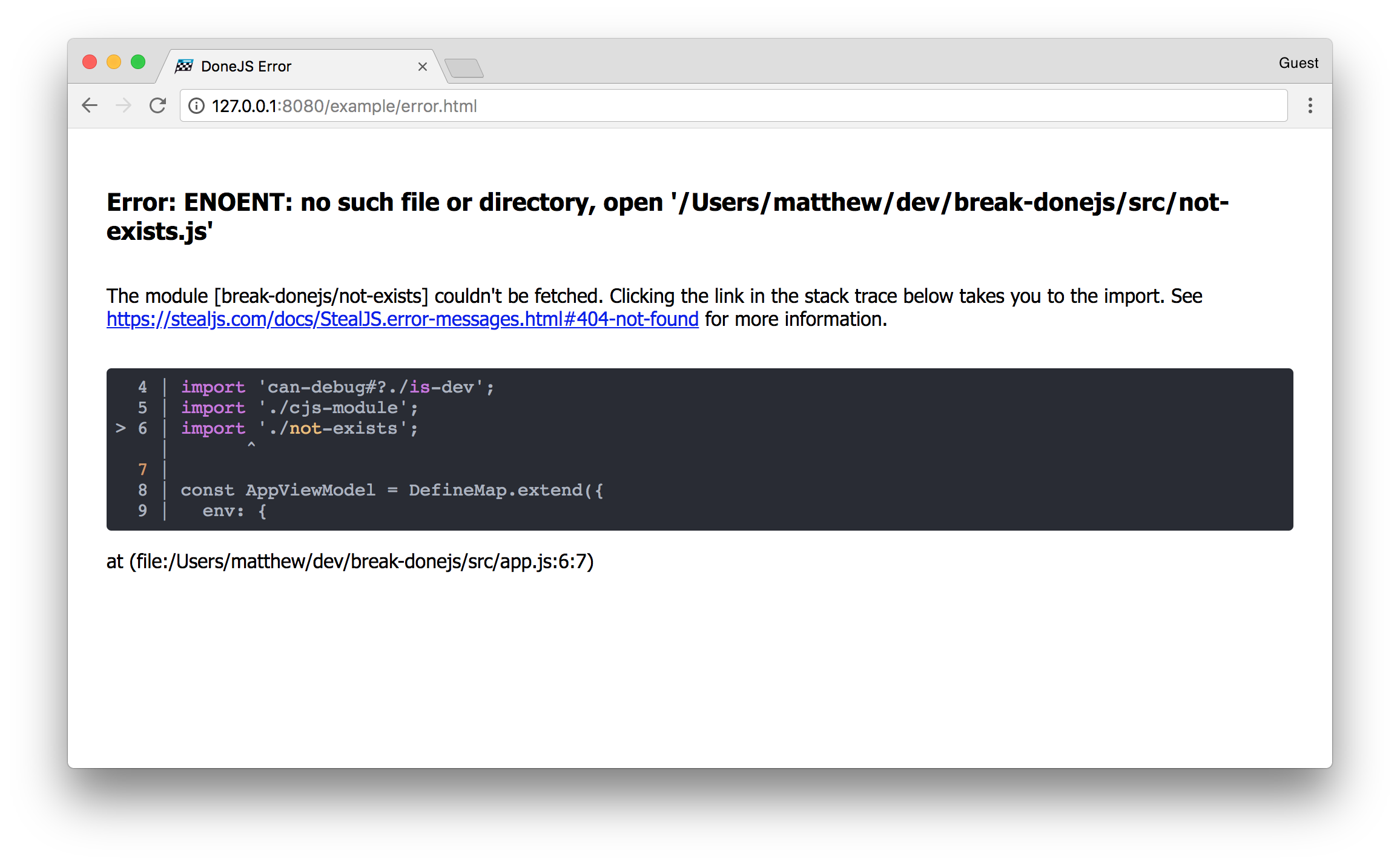The width and height of the screenshot is (1400, 865).
Task: Click the '>' error line marker
Action: pos(121,428)
